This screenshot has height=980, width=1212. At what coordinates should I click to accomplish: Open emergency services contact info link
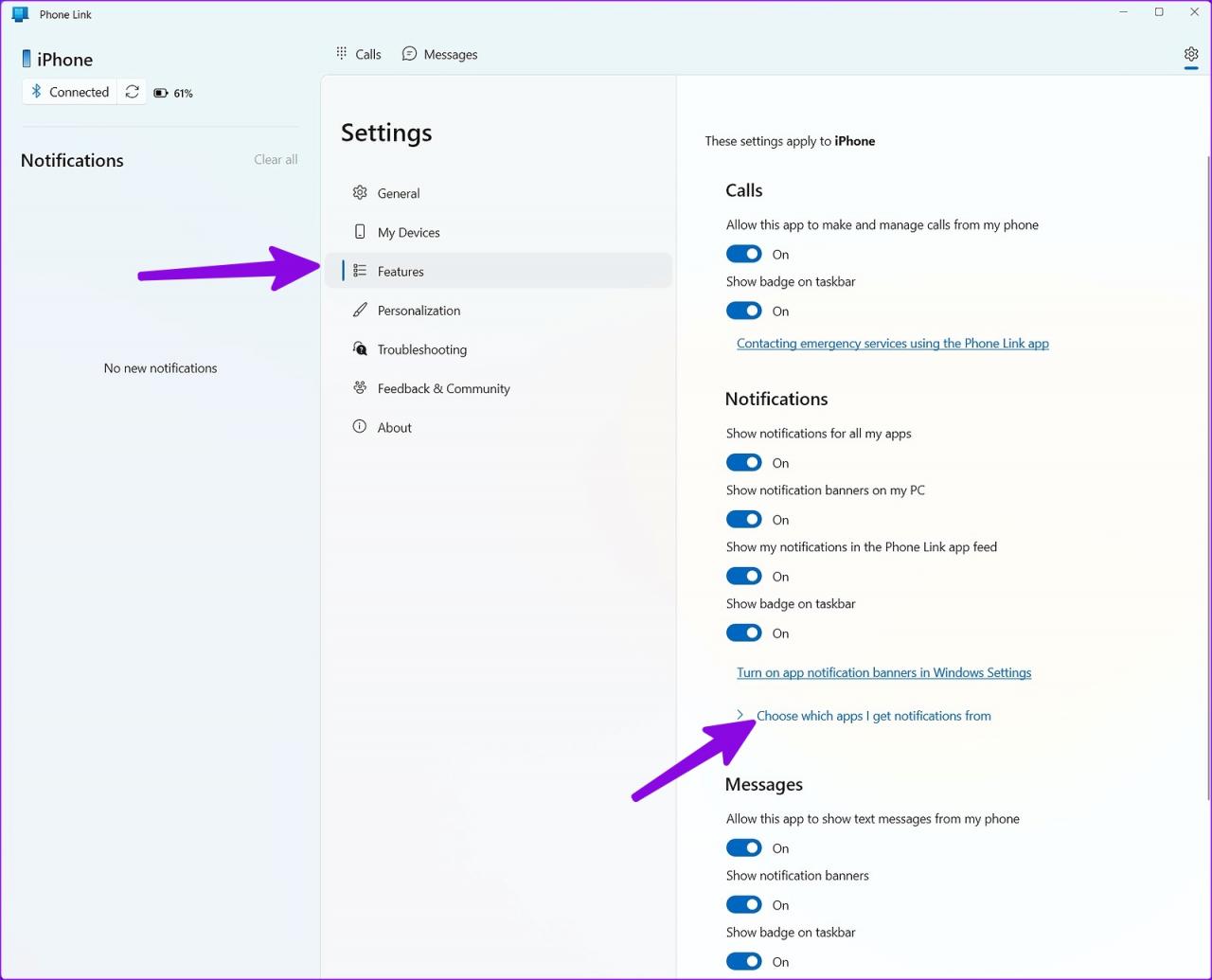[892, 344]
